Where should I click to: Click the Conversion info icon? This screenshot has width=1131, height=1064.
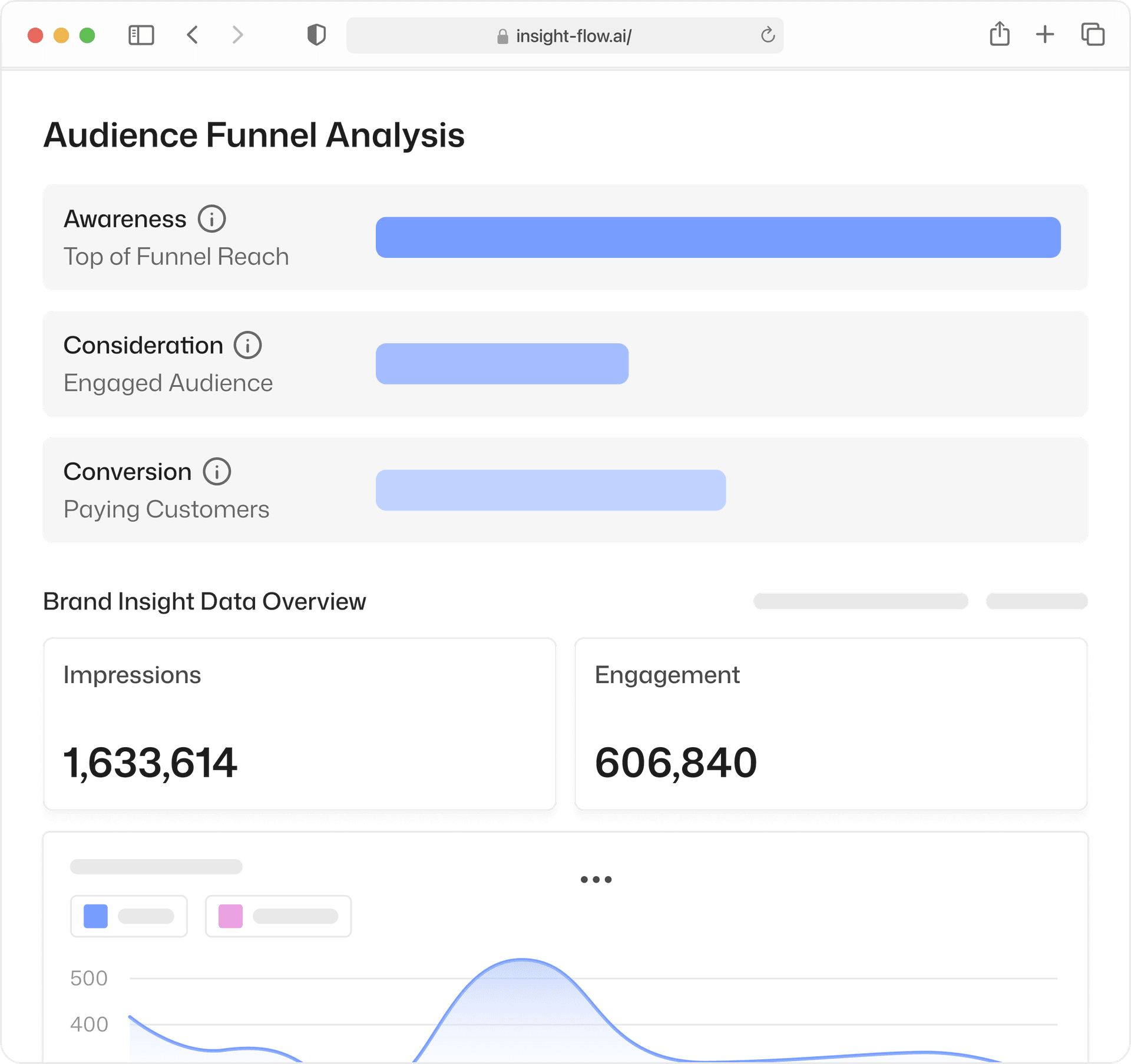pyautogui.click(x=217, y=472)
